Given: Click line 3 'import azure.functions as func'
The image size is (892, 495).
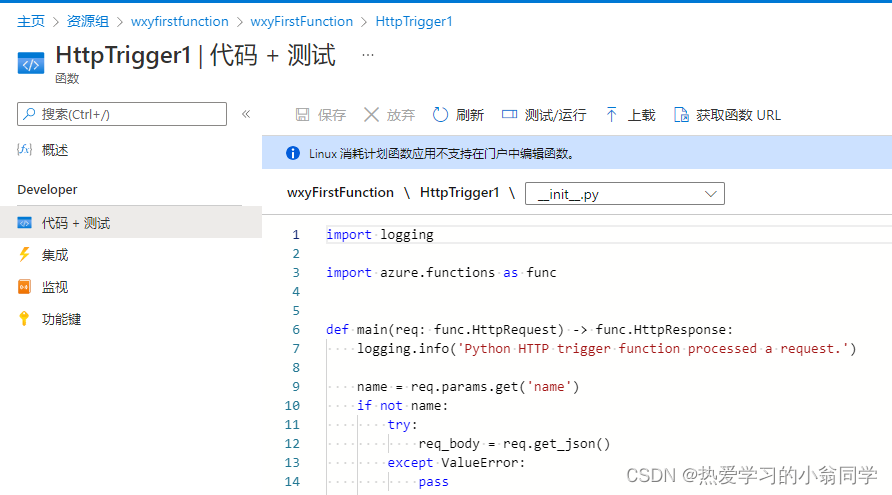Looking at the screenshot, I should (x=441, y=273).
